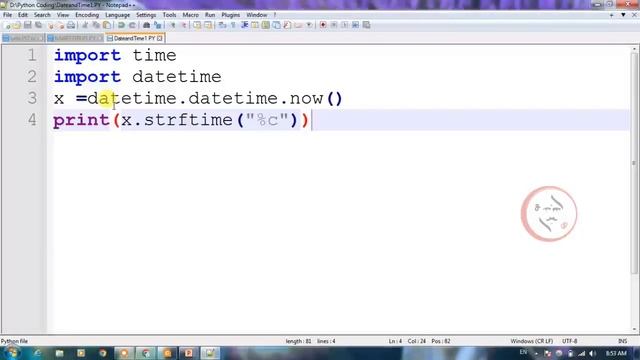Viewport: 640px width, 360px height.
Task: Open the Plugins menu
Action: click(231, 15)
